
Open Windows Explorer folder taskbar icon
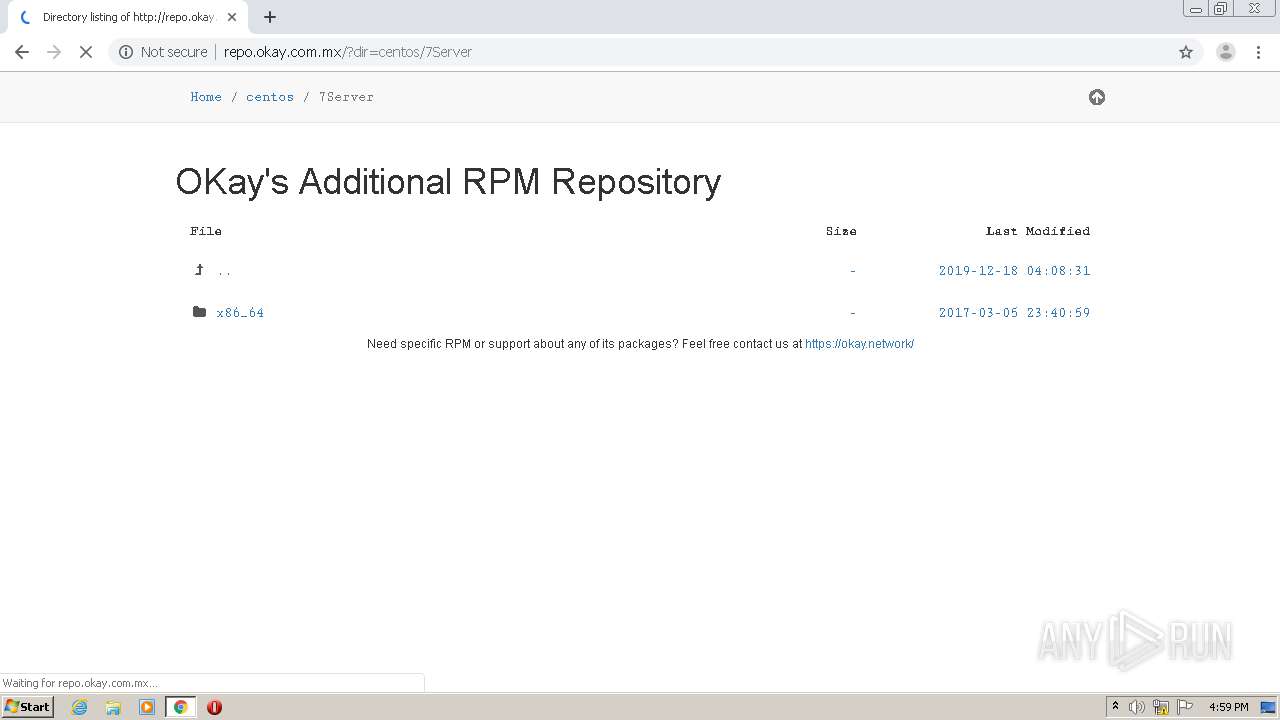point(113,707)
